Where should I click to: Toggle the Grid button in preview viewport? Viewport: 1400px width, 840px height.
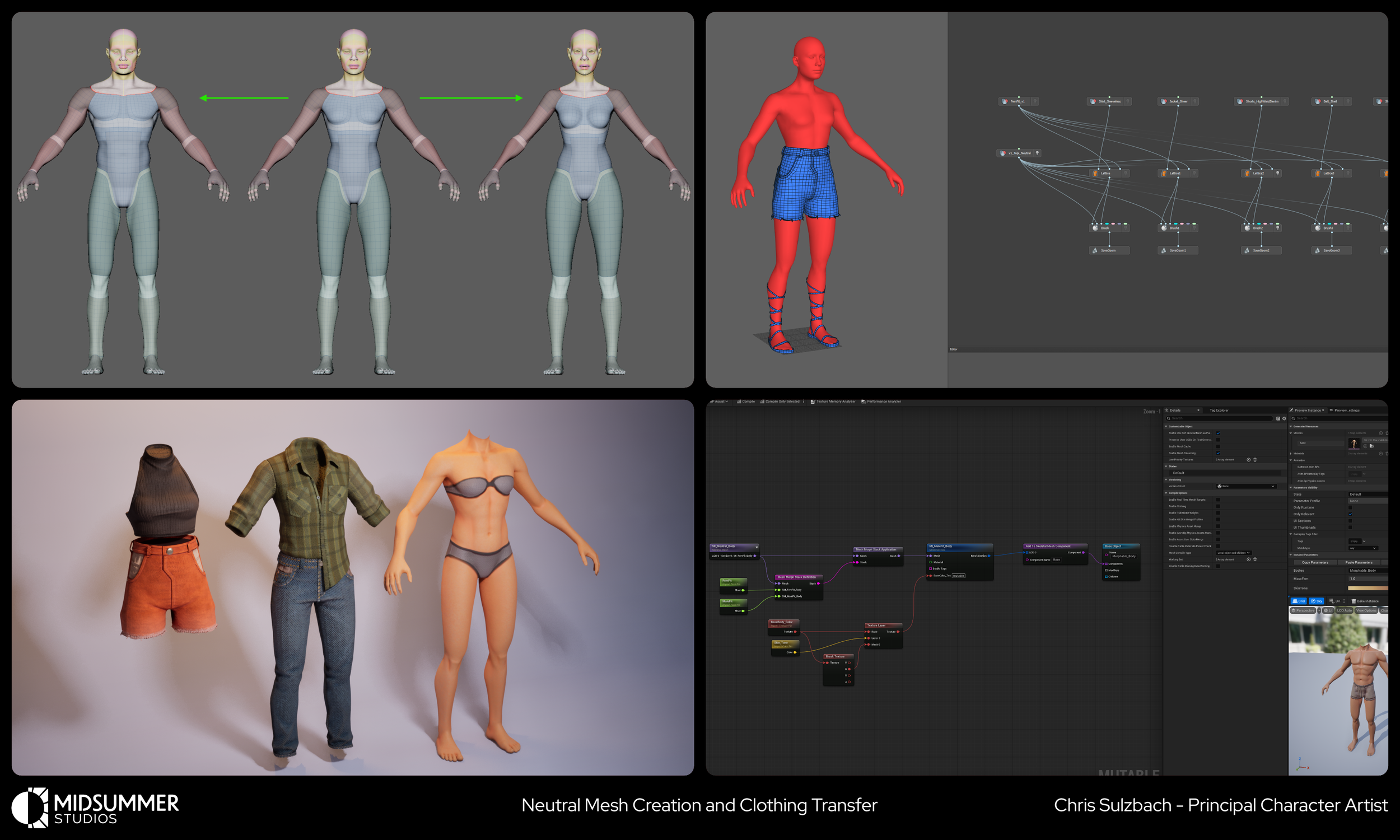point(1299,601)
